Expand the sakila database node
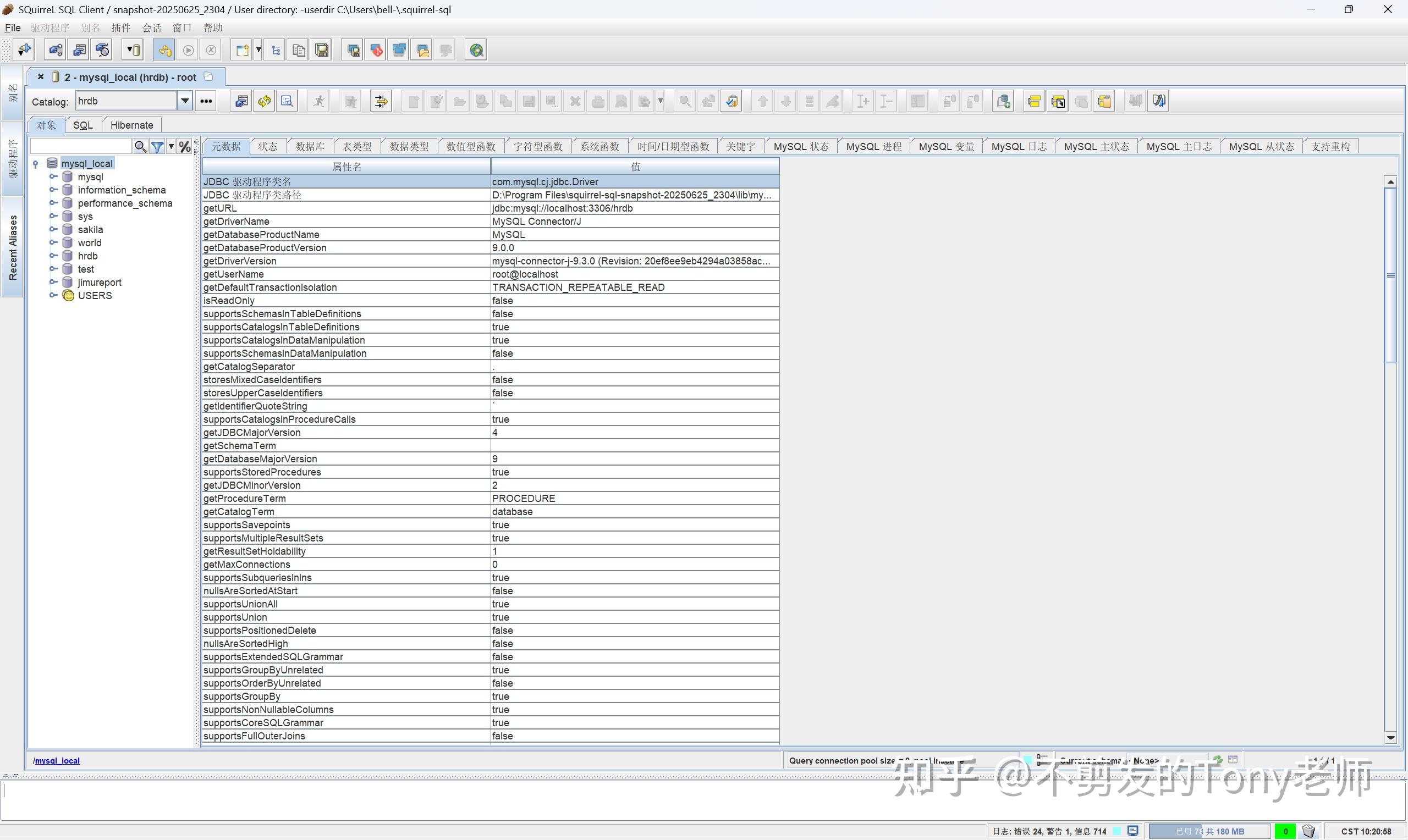Image resolution: width=1408 pixels, height=840 pixels. point(53,229)
